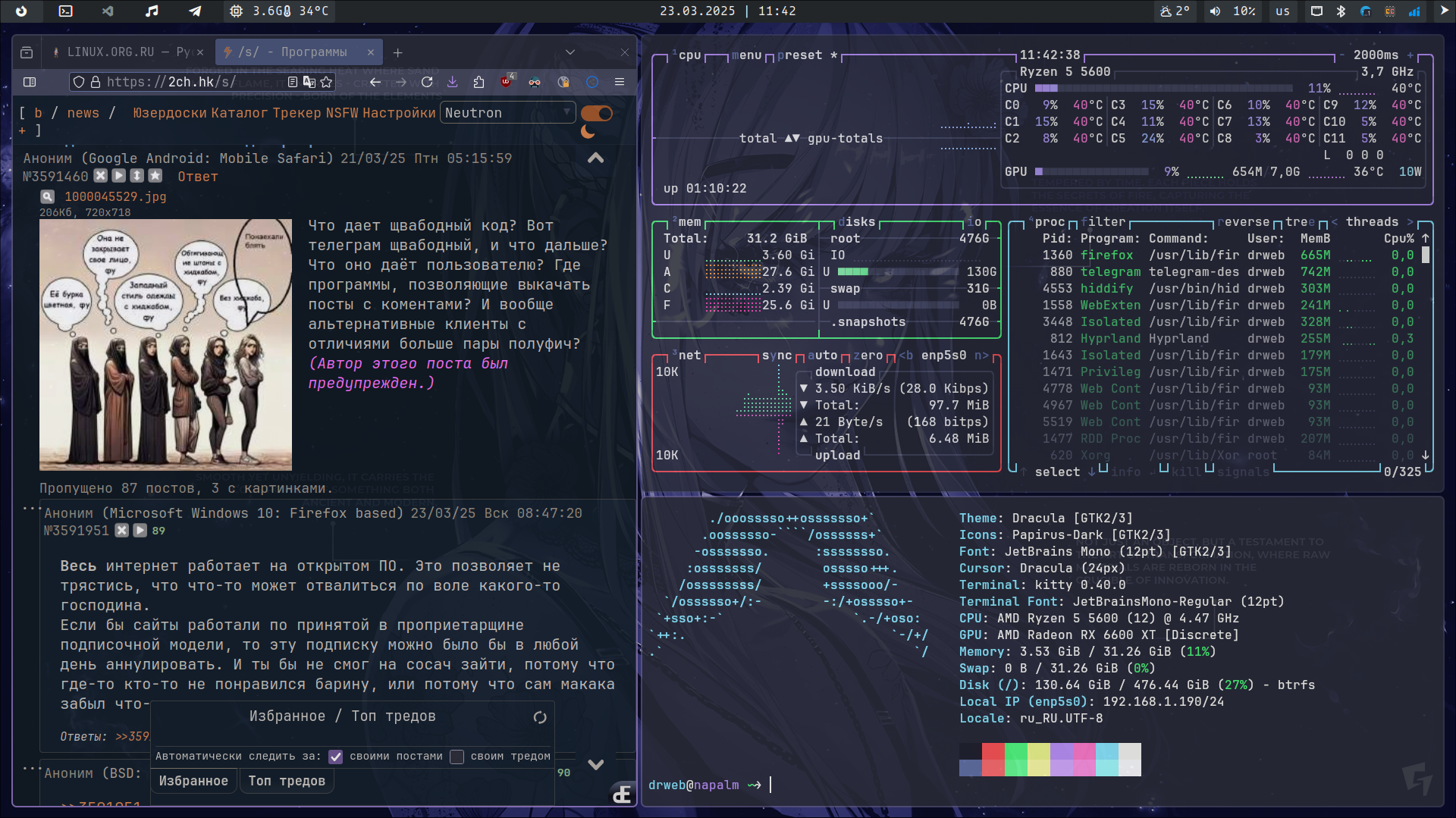Open the uBlock Origin extension icon
The height and width of the screenshot is (818, 1456).
click(x=507, y=81)
